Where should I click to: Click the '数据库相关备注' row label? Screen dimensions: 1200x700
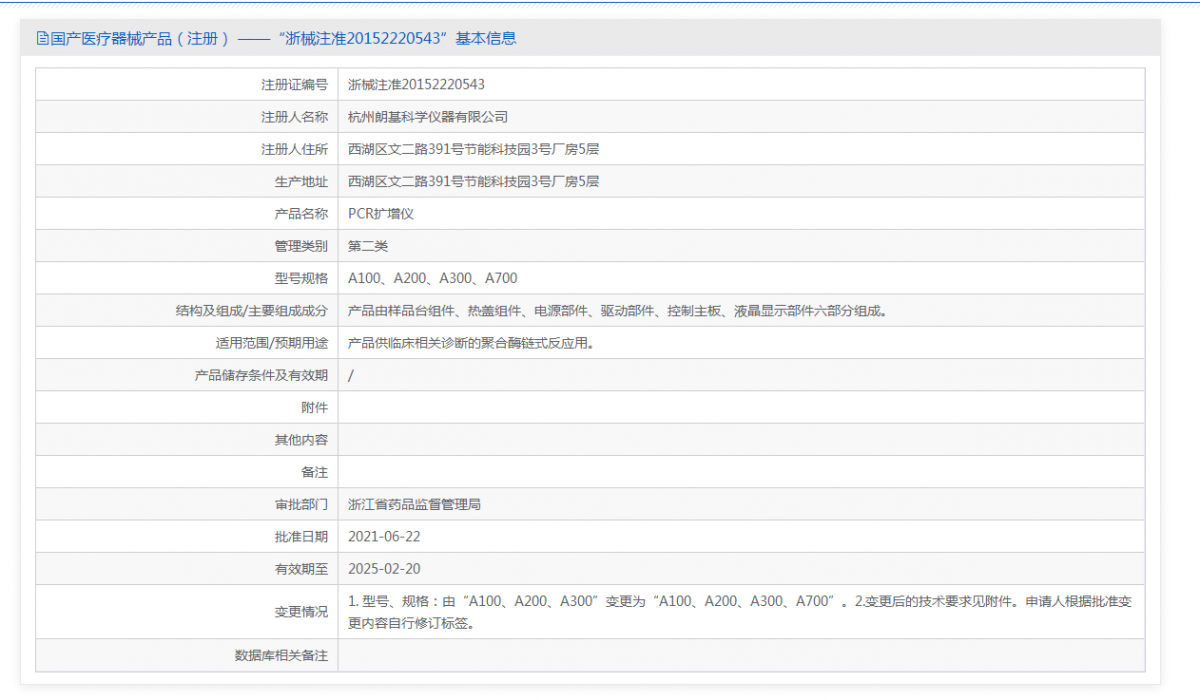point(281,655)
